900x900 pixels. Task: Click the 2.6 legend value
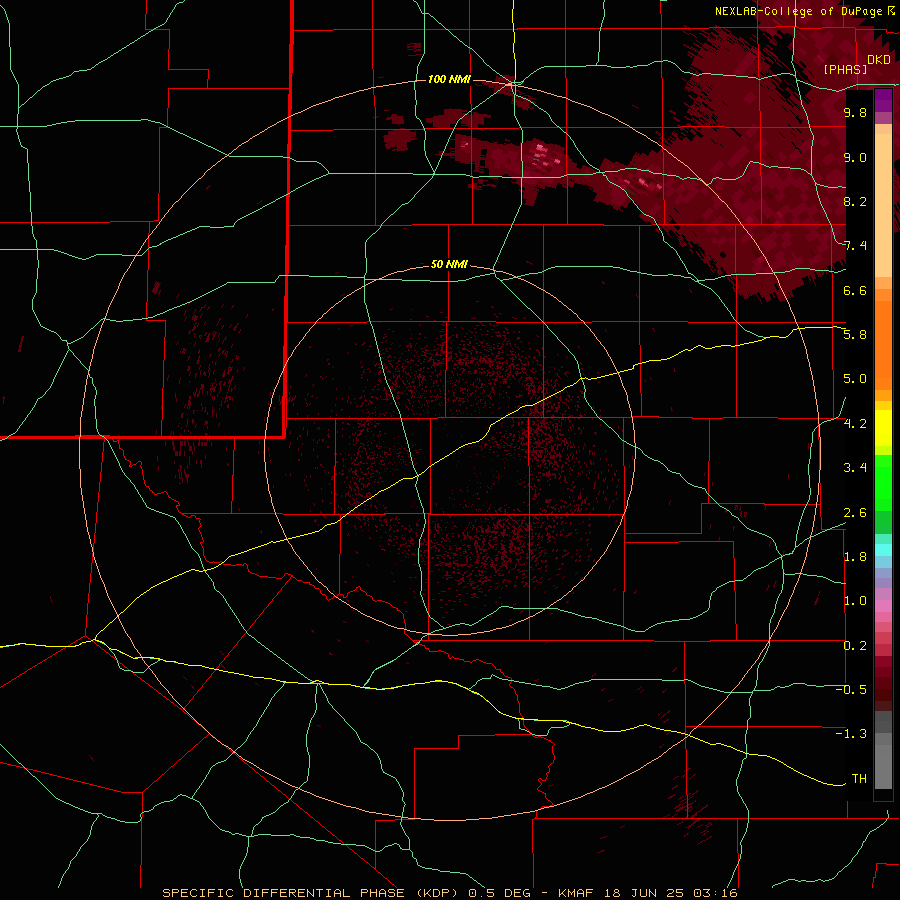click(x=855, y=512)
